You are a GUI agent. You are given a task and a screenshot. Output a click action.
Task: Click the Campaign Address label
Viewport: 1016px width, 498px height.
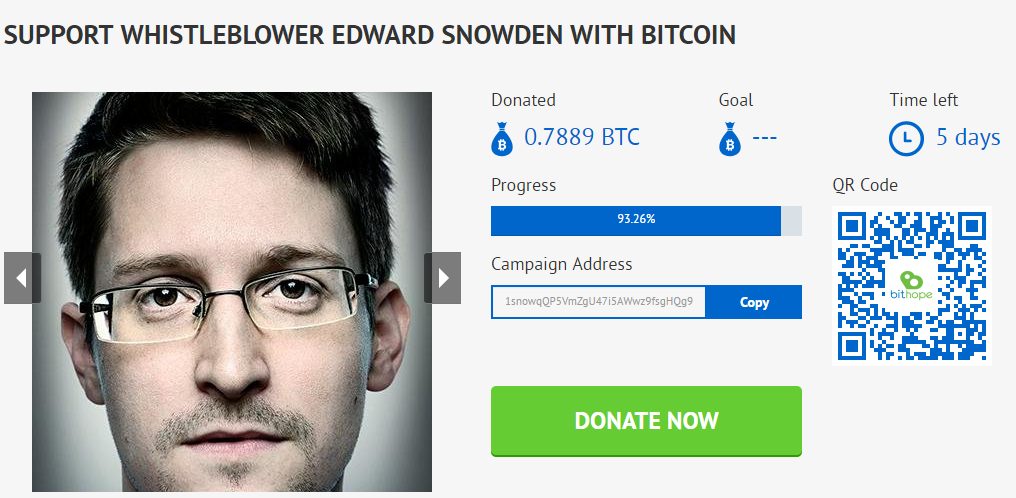tap(562, 264)
